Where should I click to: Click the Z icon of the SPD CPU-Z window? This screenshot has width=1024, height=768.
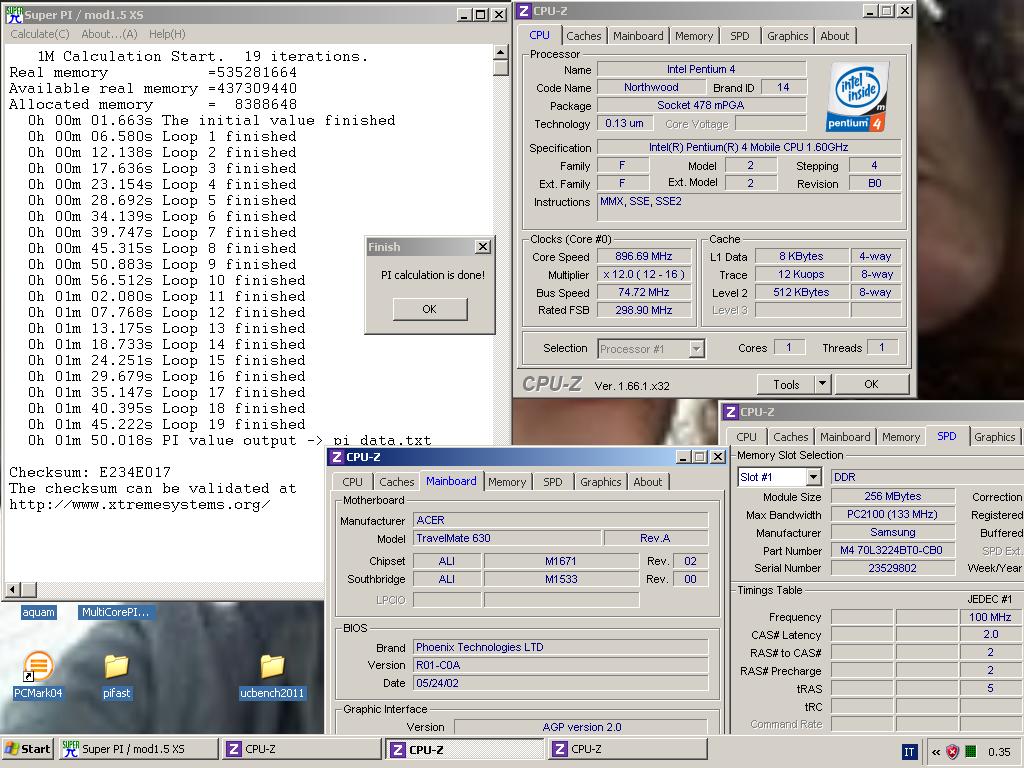coord(731,411)
